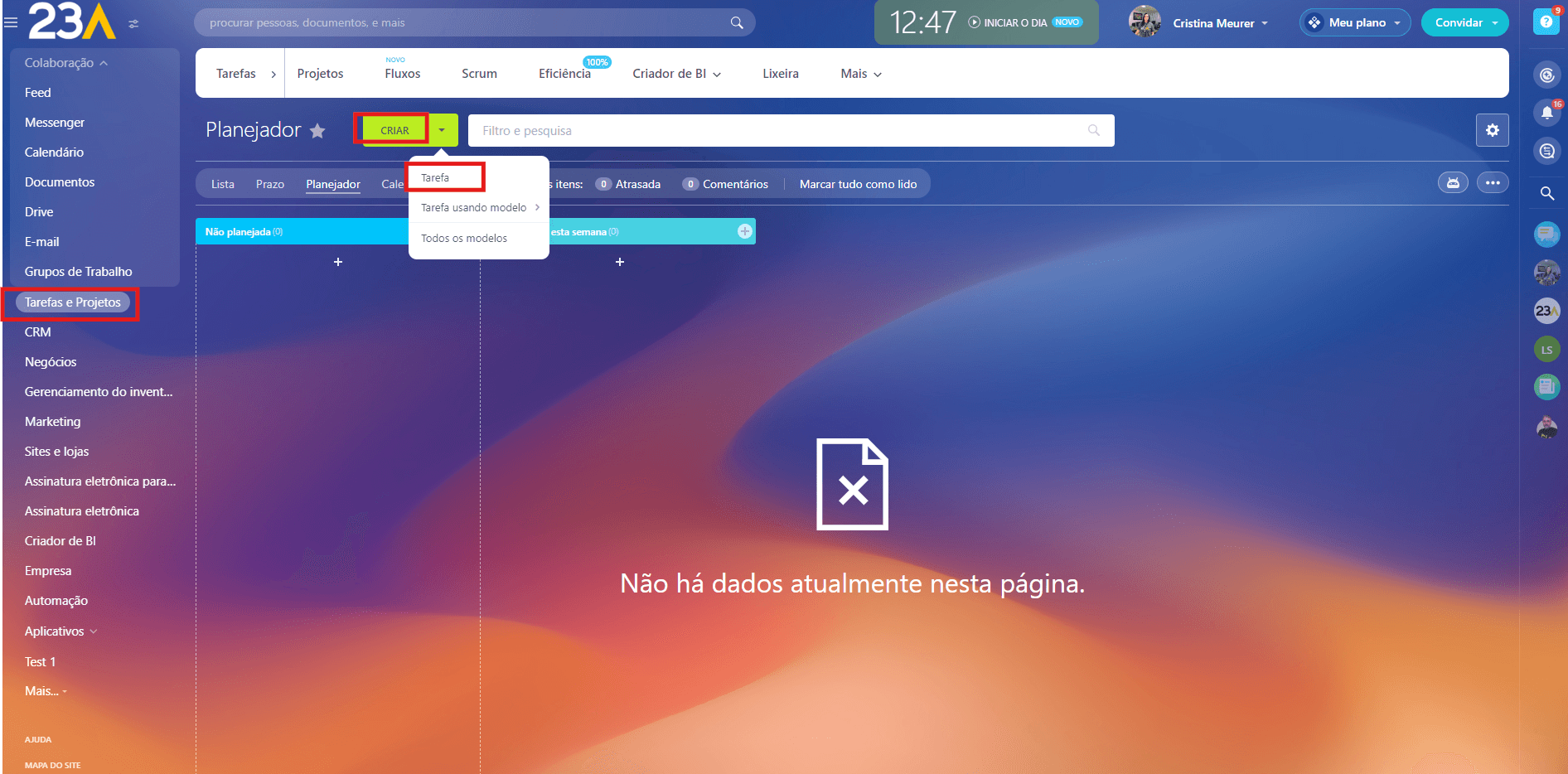Click the green CRIAR button
1568x774 pixels.
[394, 130]
